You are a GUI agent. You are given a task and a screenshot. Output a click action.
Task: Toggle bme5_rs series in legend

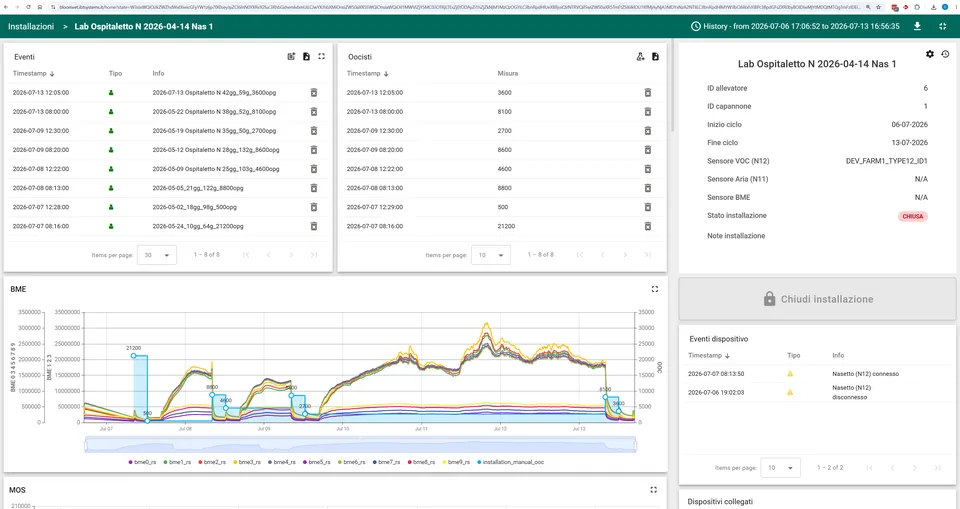[x=317, y=462]
